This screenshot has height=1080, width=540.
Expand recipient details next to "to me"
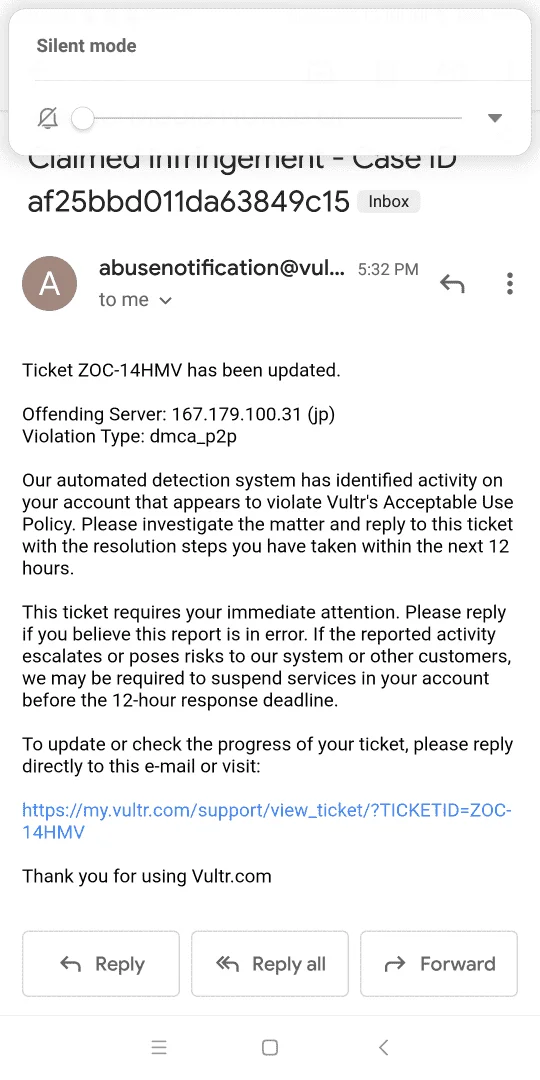tap(165, 301)
